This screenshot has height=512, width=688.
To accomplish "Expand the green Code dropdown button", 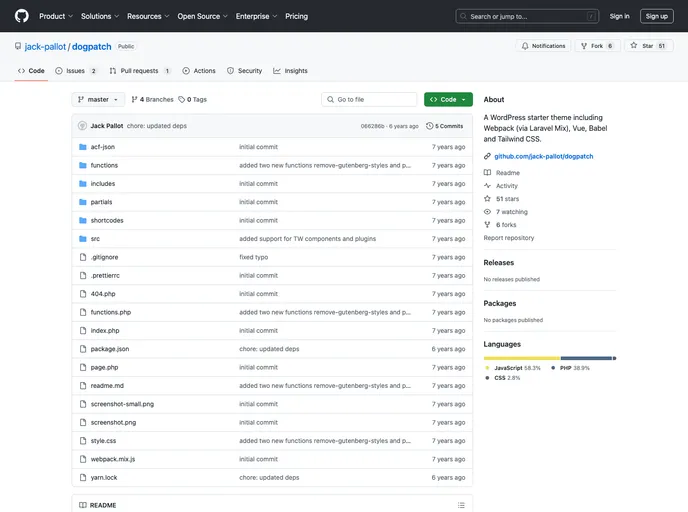I will point(448,100).
